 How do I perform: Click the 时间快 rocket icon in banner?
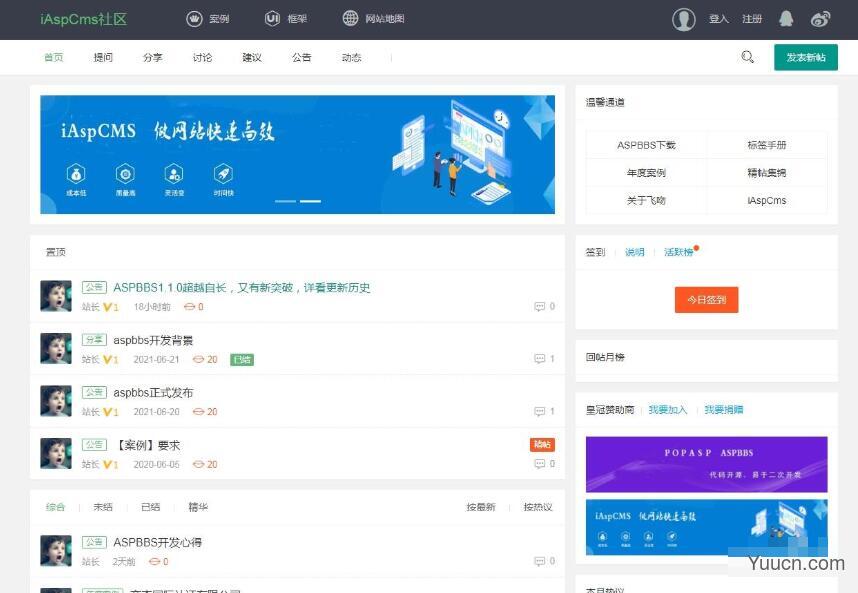tap(223, 175)
